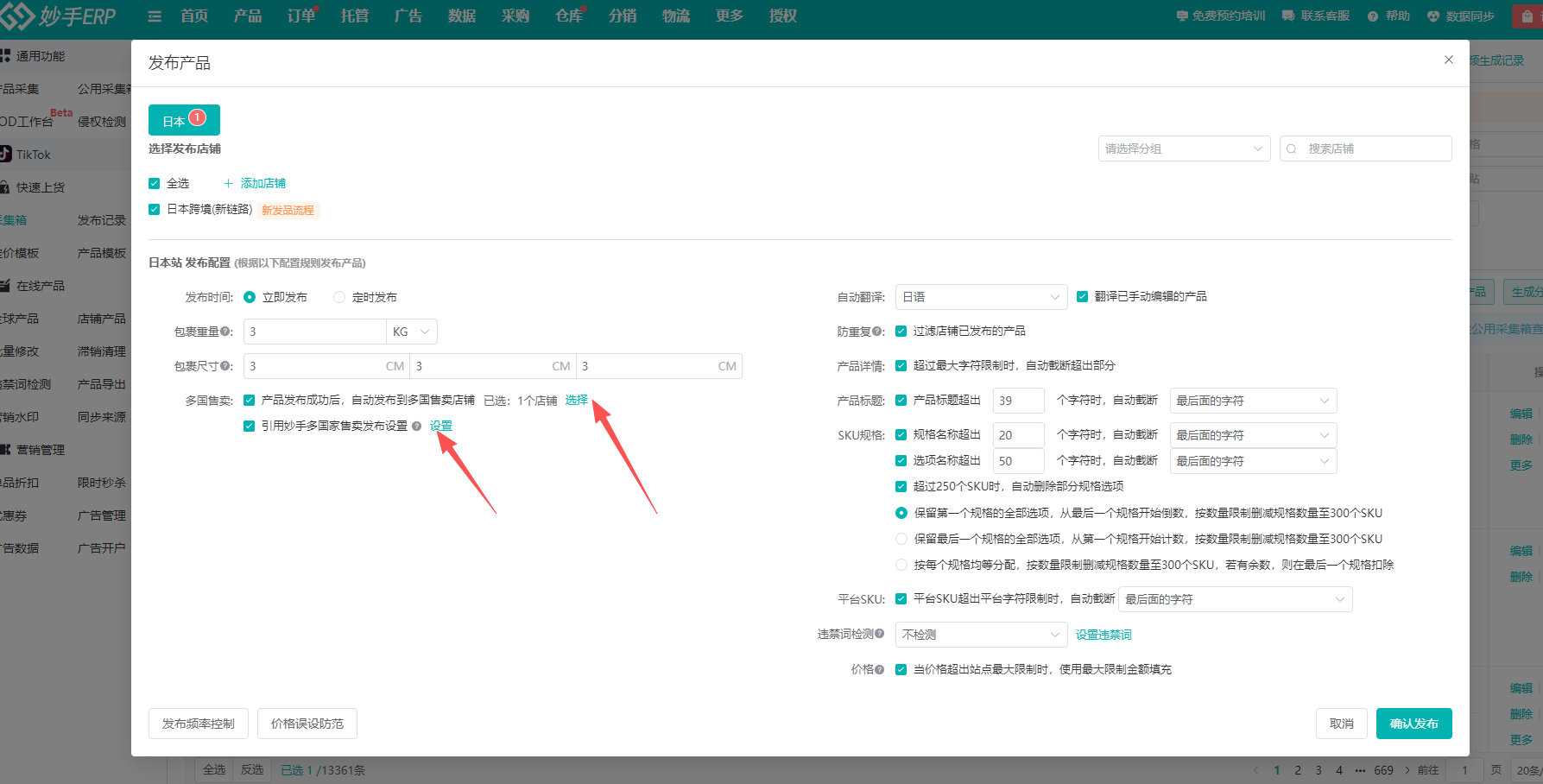
Task: Click the 营销管理 sidebar icon
Action: [6, 450]
